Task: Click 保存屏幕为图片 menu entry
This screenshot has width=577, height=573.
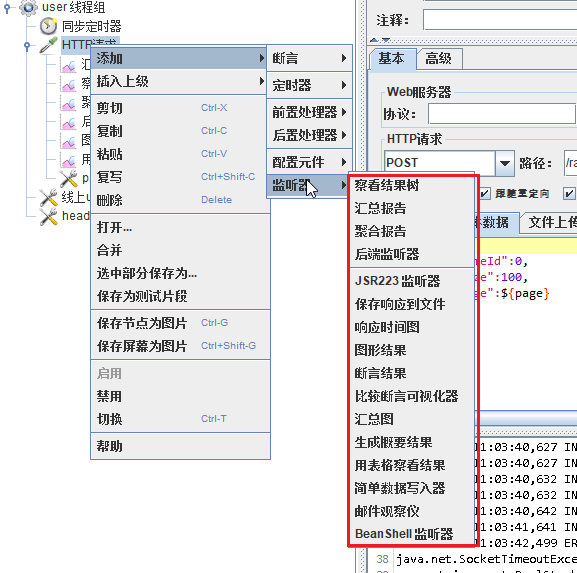Action: (179, 346)
